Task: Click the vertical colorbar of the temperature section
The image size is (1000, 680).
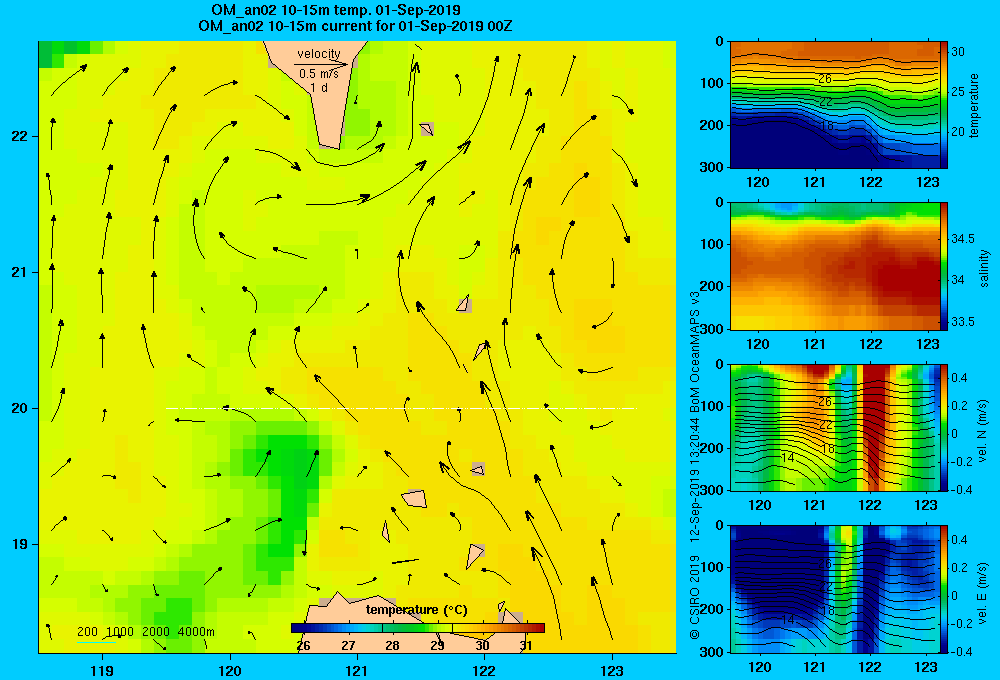Action: 944,105
